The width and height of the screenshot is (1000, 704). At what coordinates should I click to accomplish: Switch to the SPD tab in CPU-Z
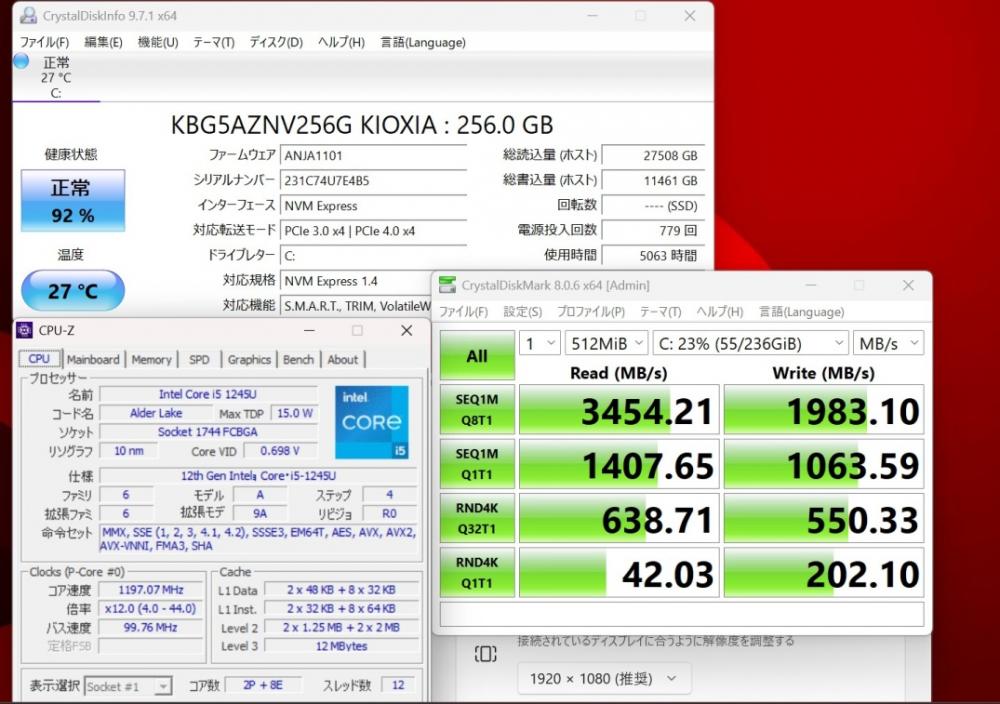click(x=199, y=360)
